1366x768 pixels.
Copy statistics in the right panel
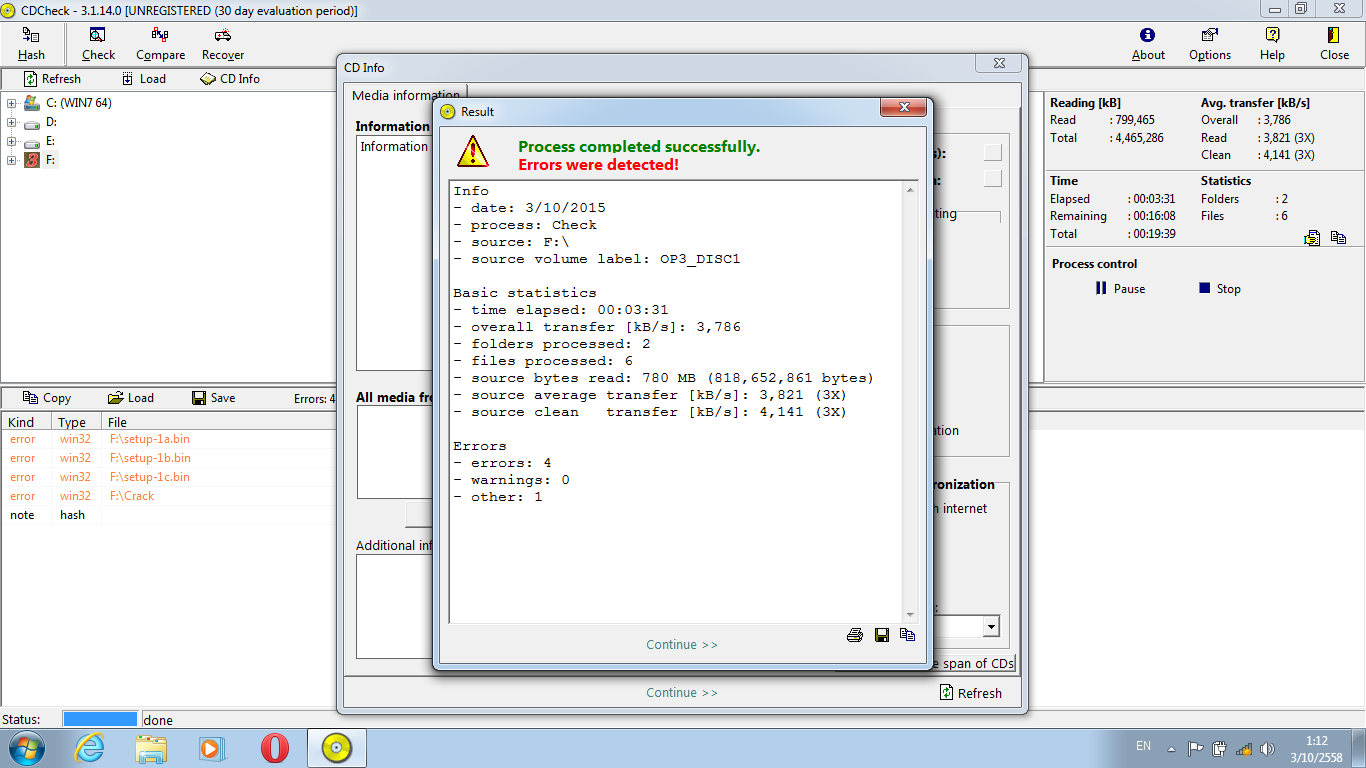[x=1338, y=238]
